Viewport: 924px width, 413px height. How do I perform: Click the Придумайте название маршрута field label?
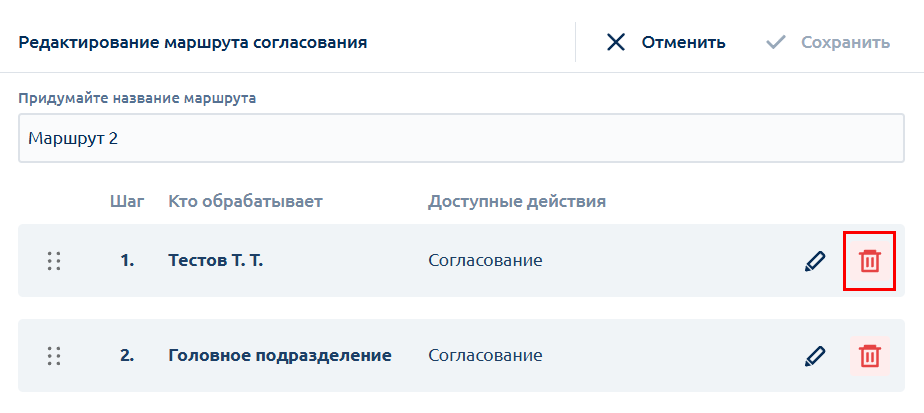137,98
